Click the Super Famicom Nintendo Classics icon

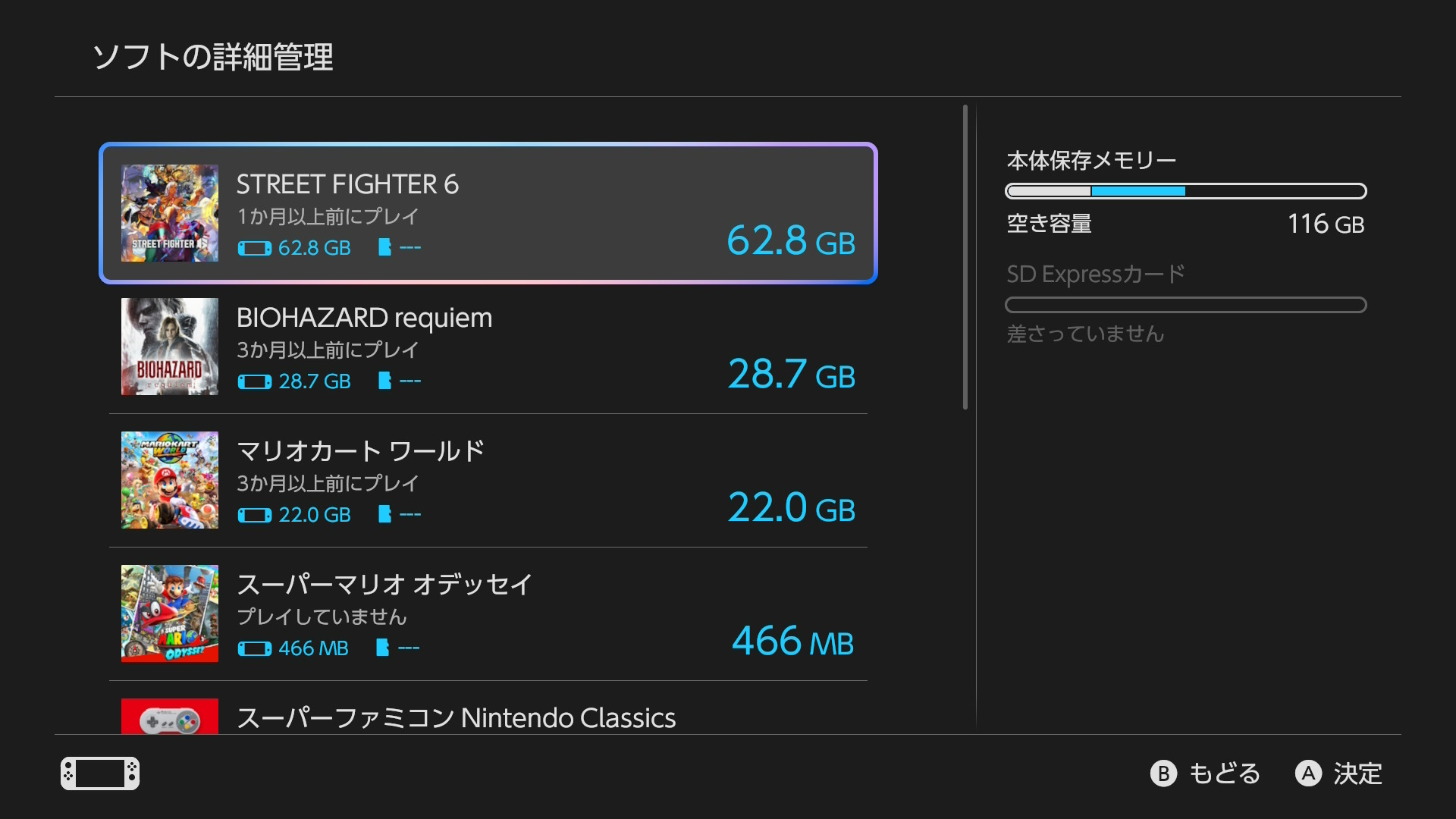tap(170, 716)
